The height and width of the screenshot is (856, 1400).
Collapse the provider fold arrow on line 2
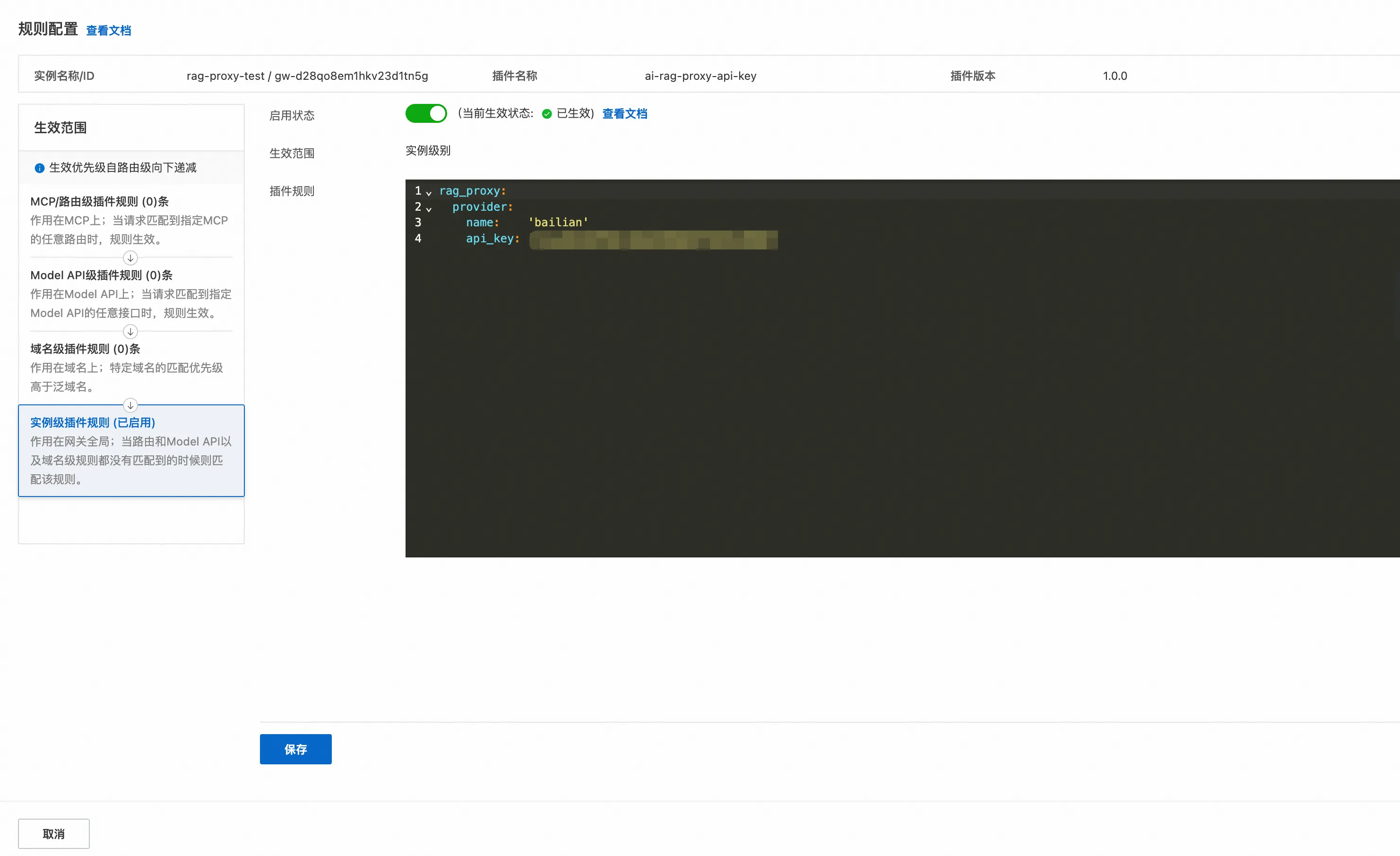click(429, 209)
